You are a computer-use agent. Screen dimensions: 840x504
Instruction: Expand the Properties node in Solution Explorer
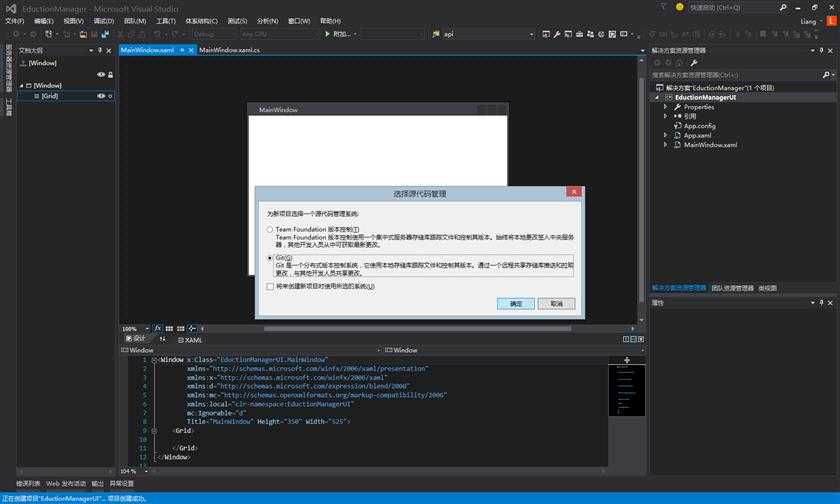click(x=666, y=106)
